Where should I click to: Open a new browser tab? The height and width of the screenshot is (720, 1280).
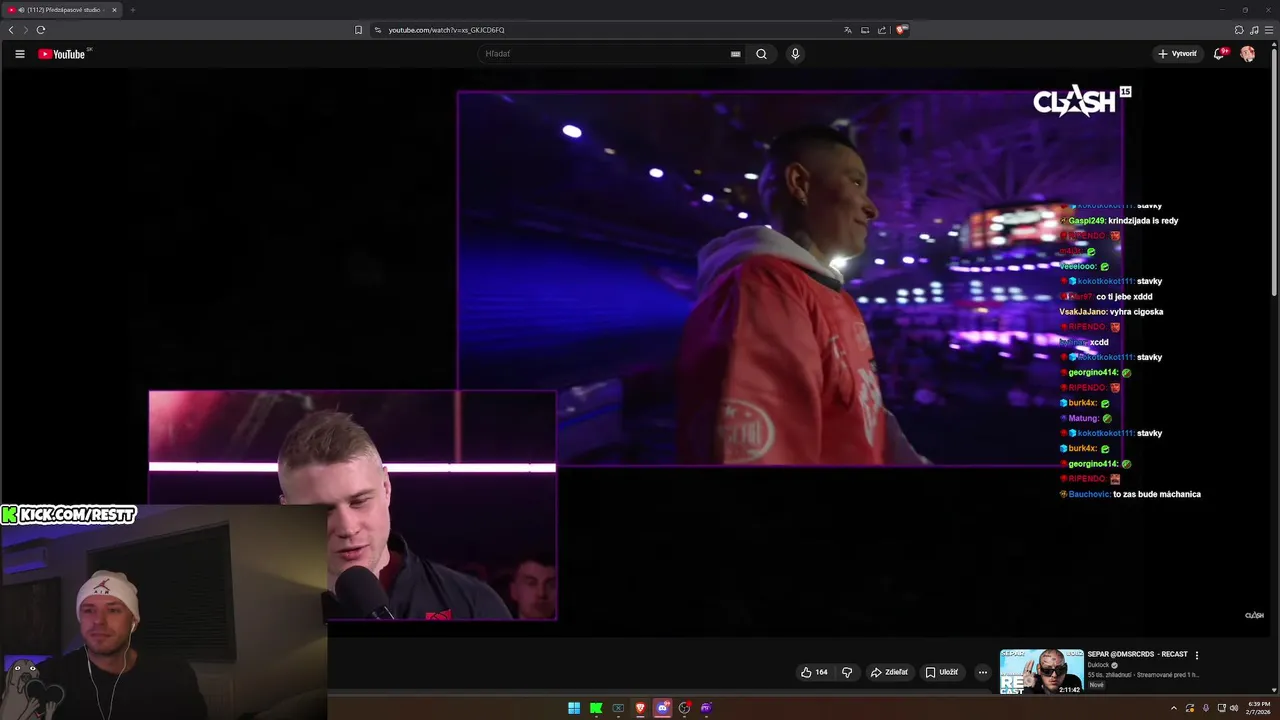132,10
